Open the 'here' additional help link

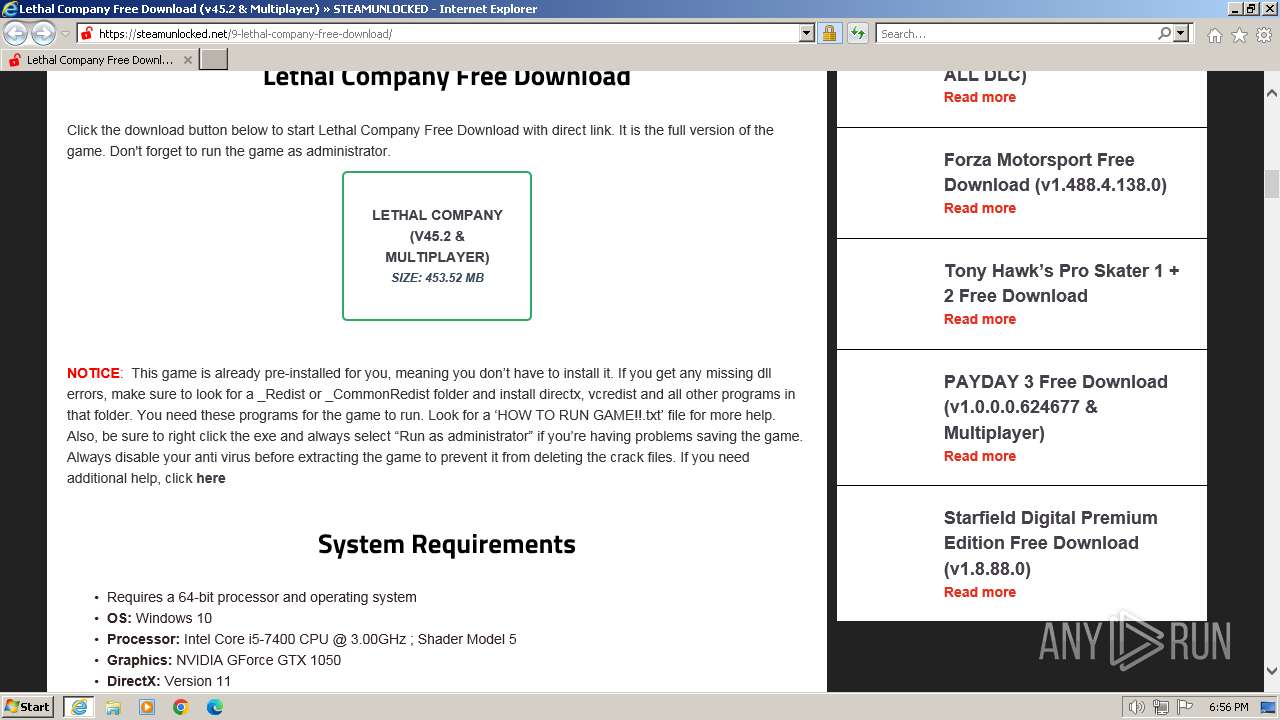pos(211,478)
